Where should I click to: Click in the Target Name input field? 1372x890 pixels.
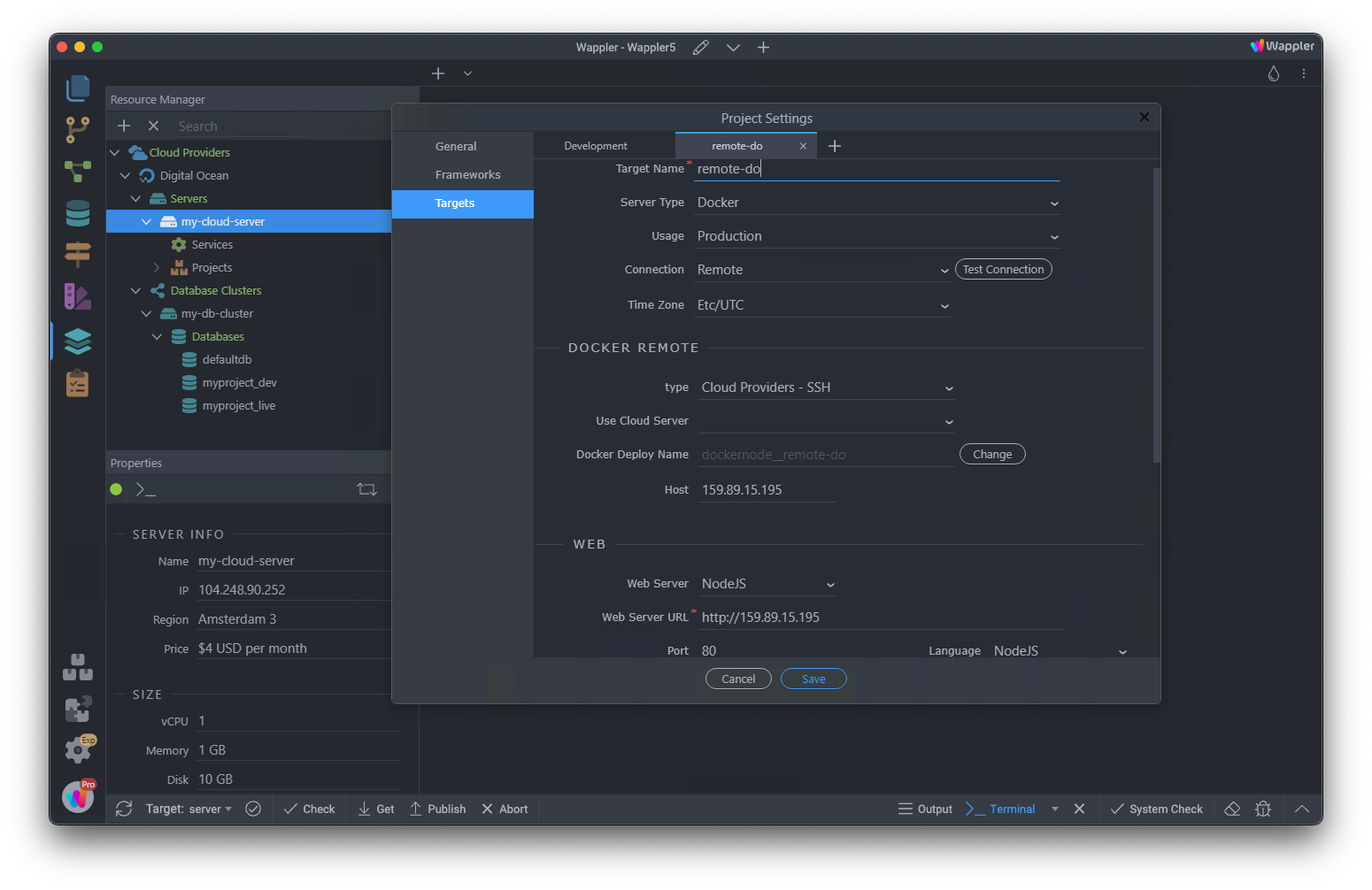(x=876, y=170)
